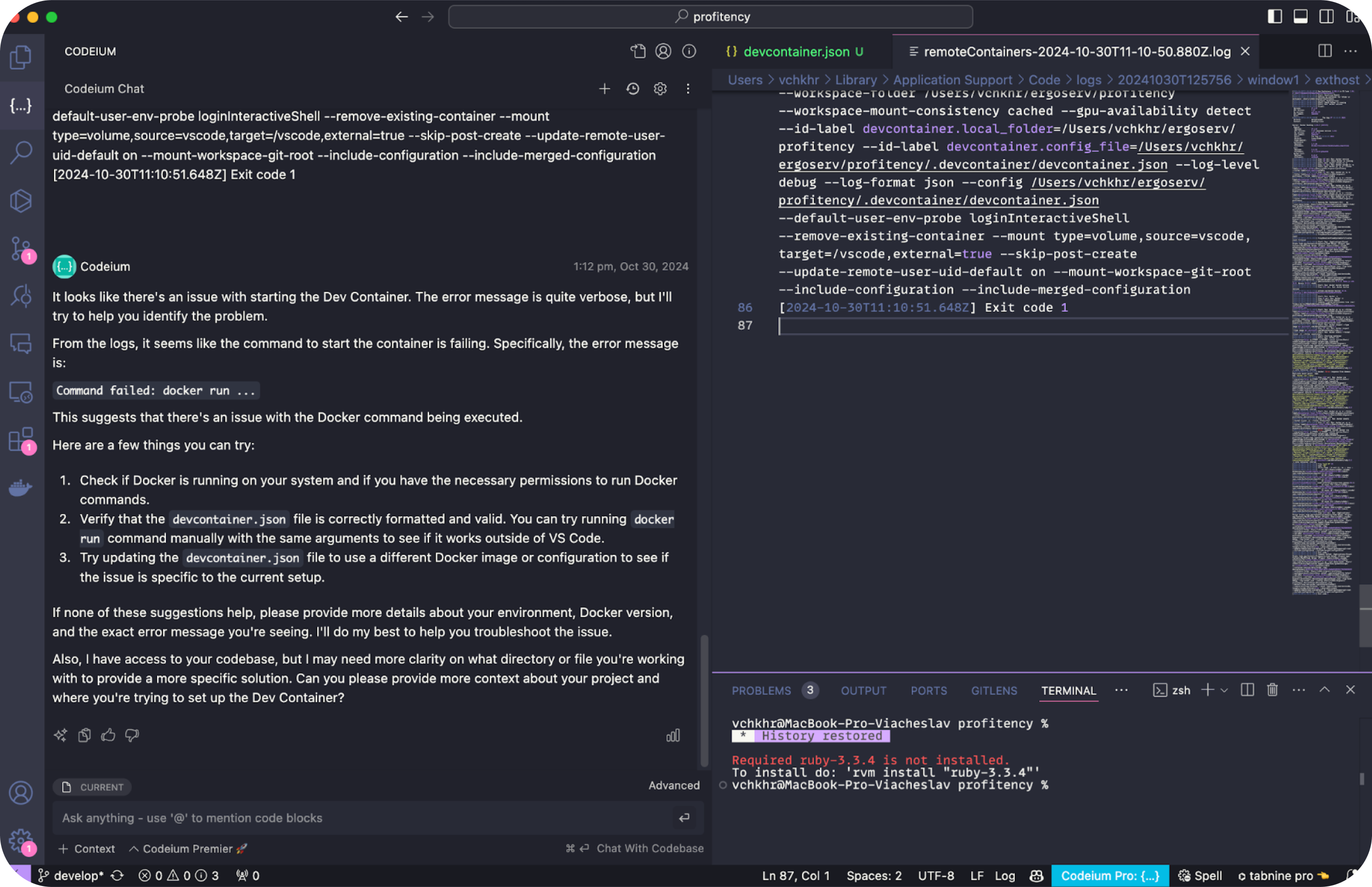Open new terminal launch profile dropdown arrow
The height and width of the screenshot is (887, 1372).
coord(1225,690)
